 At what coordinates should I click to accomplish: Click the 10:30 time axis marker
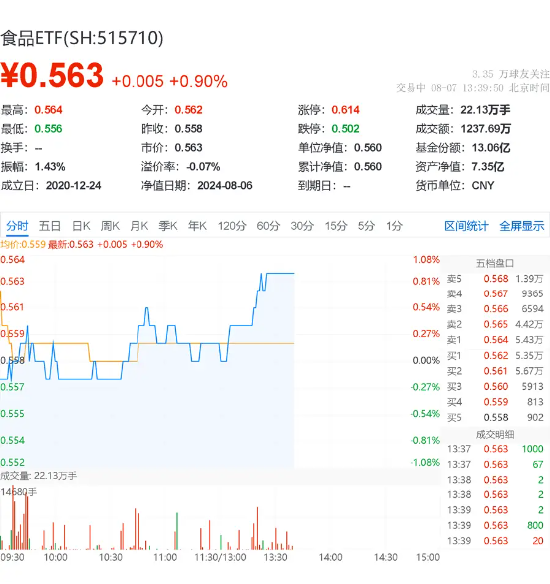click(110, 558)
